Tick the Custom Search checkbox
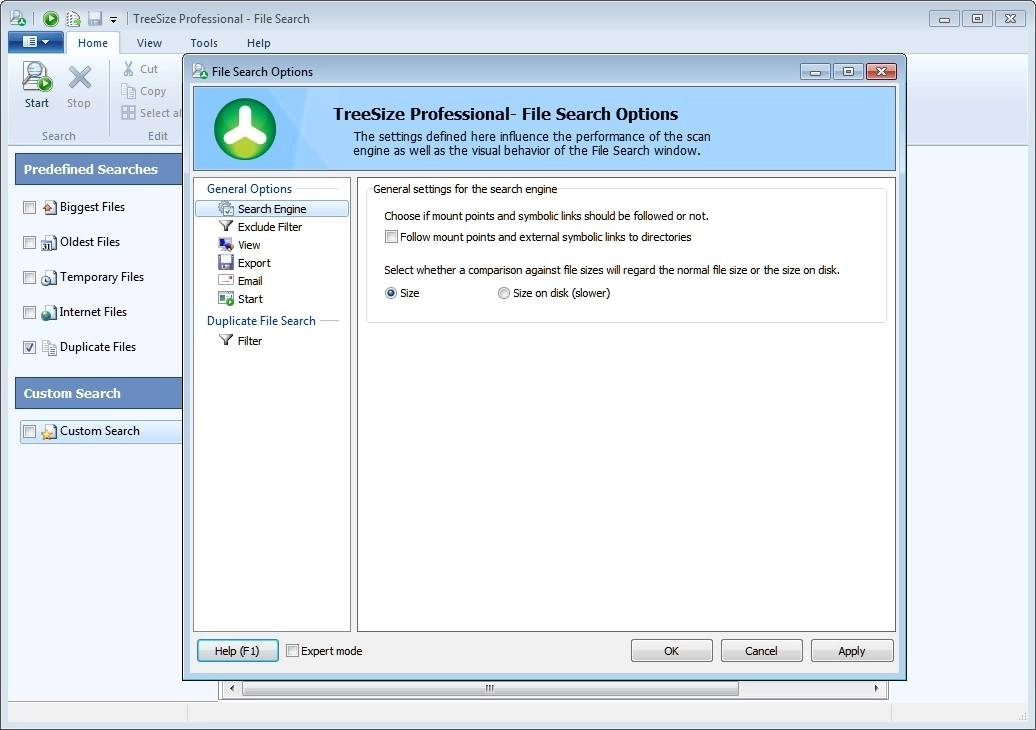Screen dimensions: 1036x730 click(29, 432)
